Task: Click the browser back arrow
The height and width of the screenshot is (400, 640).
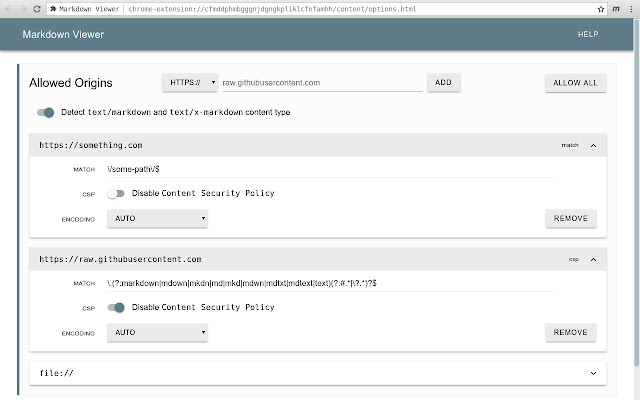Action: coord(9,8)
